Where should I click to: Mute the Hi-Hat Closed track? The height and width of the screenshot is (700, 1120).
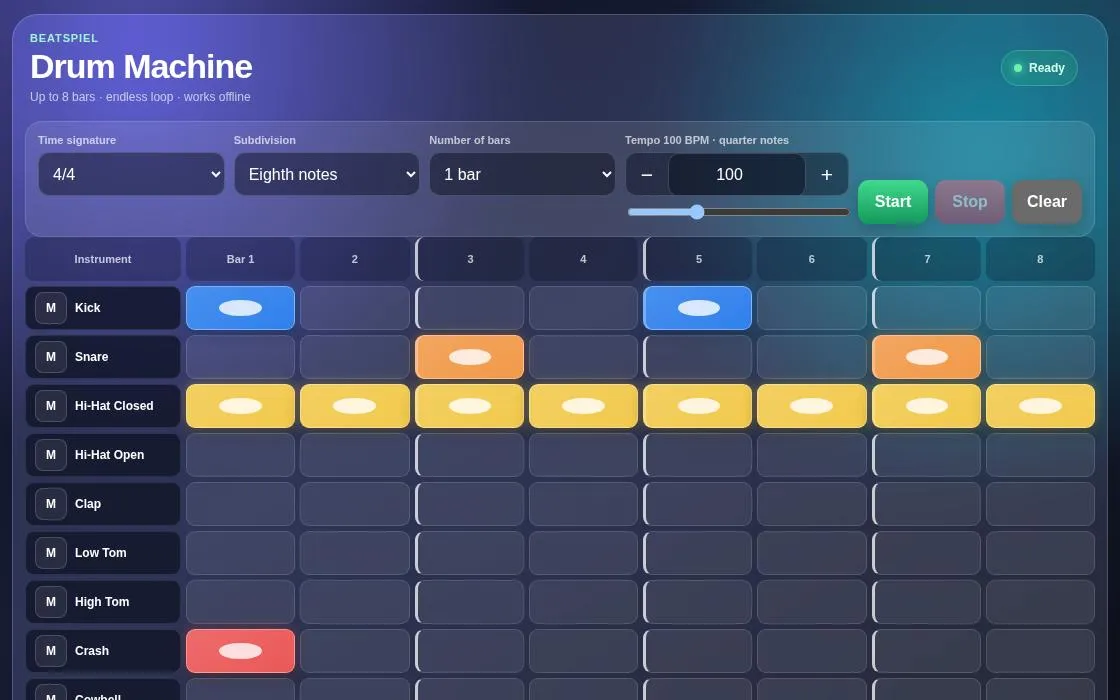click(x=51, y=406)
